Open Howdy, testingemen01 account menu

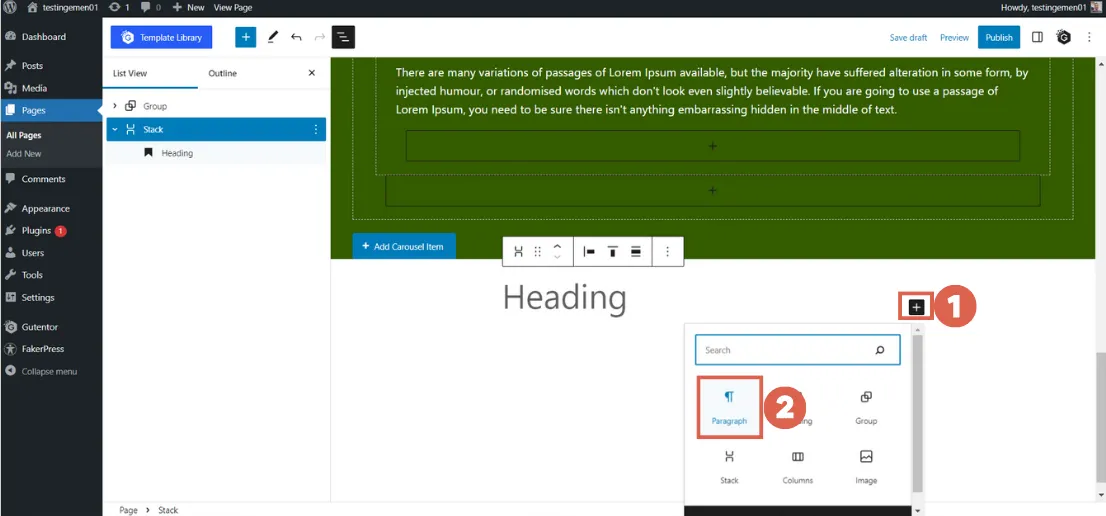click(1051, 8)
